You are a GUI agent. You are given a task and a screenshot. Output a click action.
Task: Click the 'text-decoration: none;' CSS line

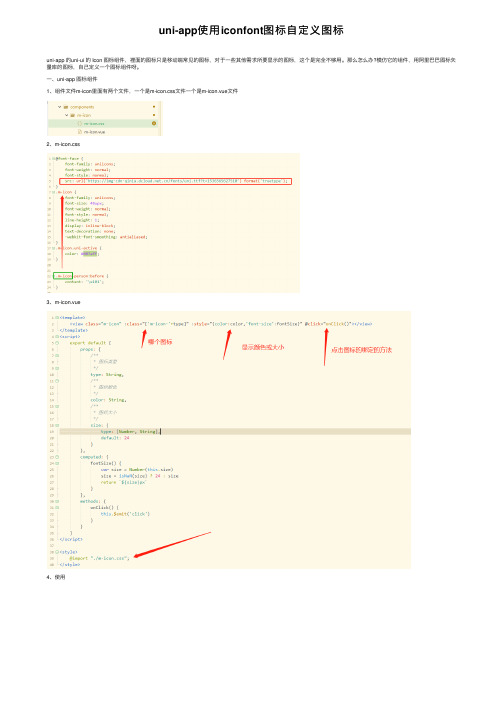tap(90, 231)
